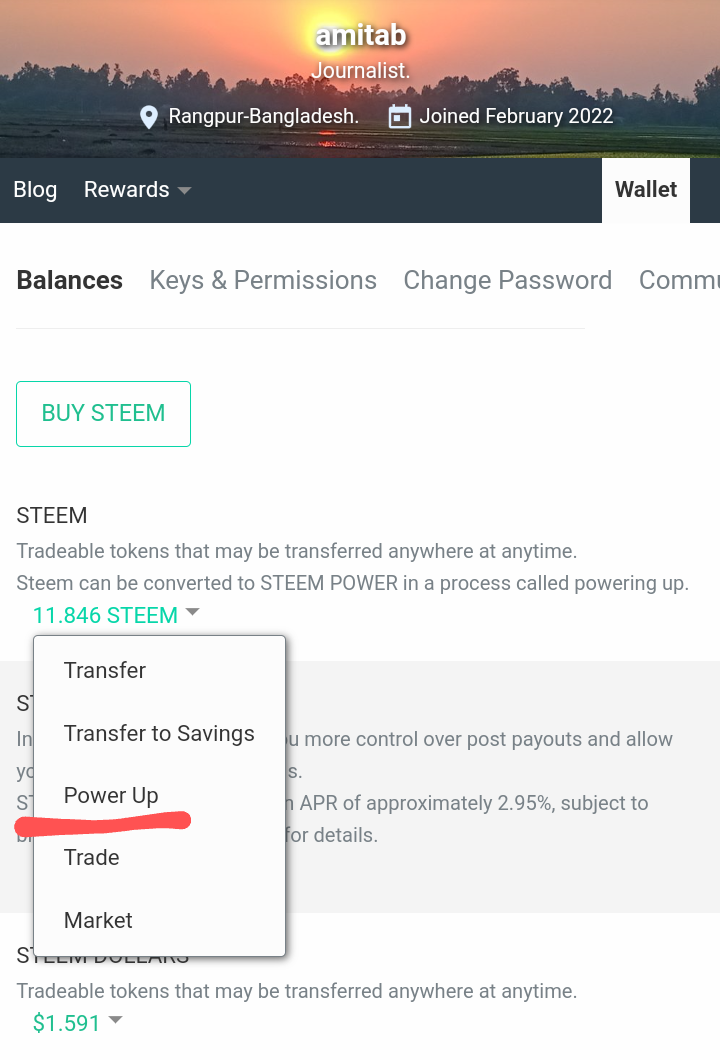The width and height of the screenshot is (720, 1060).
Task: Expand the Rewards dropdown arrow
Action: [x=184, y=190]
